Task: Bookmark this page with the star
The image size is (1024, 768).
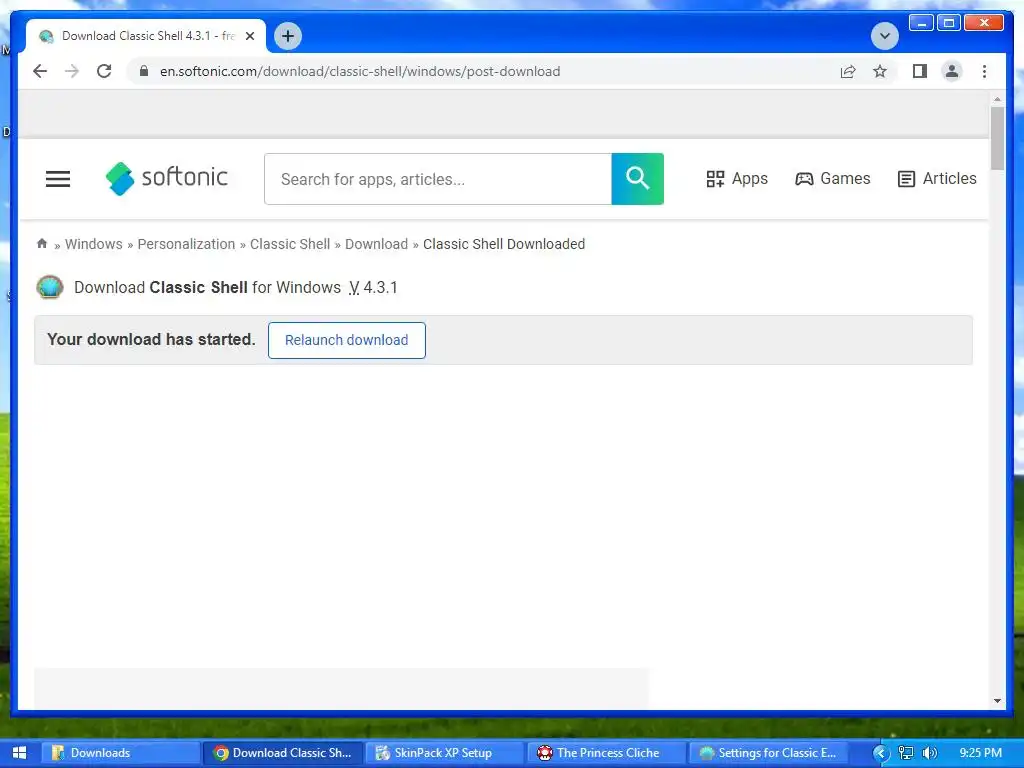Action: (880, 71)
